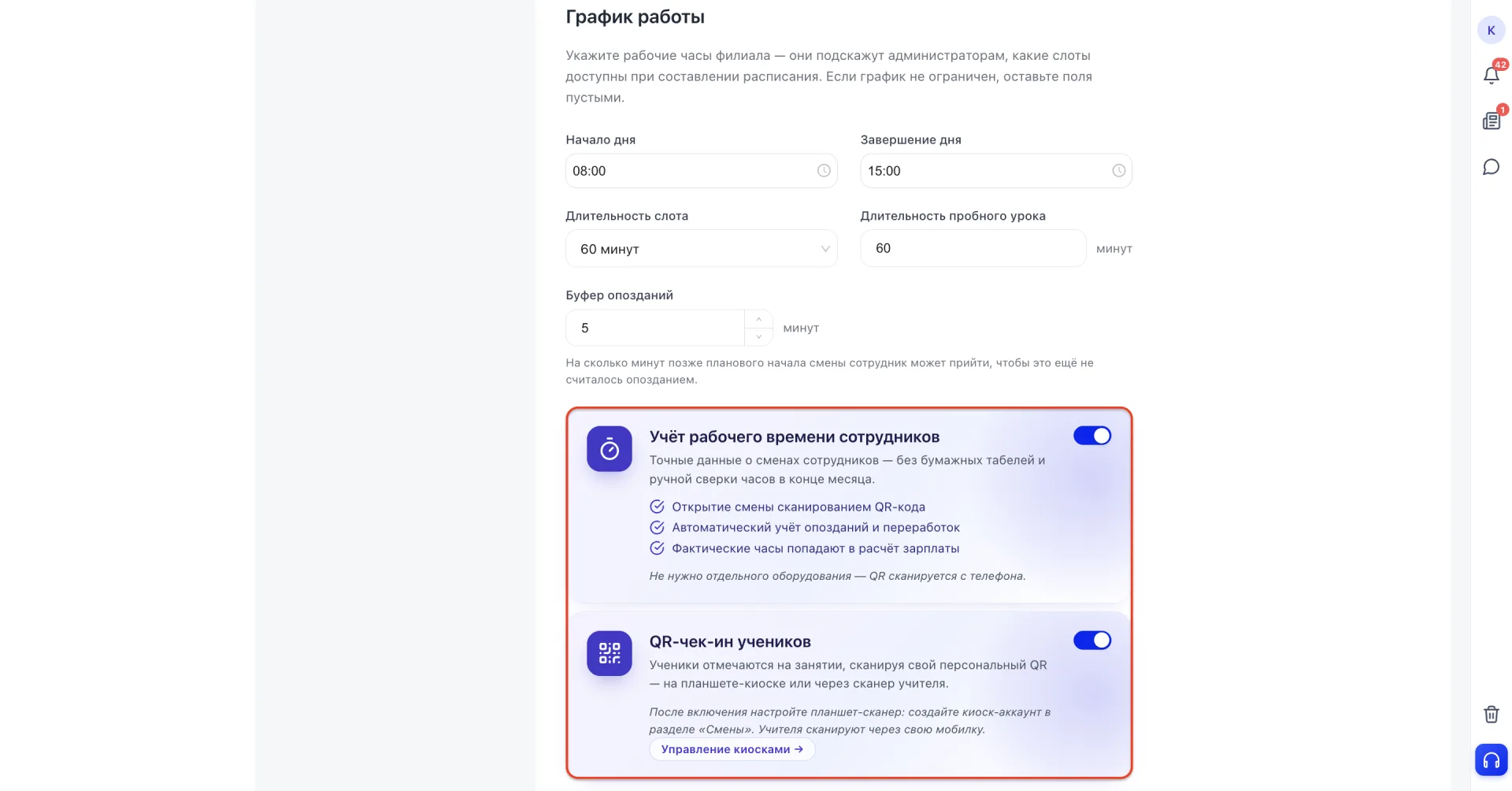The height and width of the screenshot is (791, 1512).
Task: Open headphones support button
Action: tap(1491, 760)
